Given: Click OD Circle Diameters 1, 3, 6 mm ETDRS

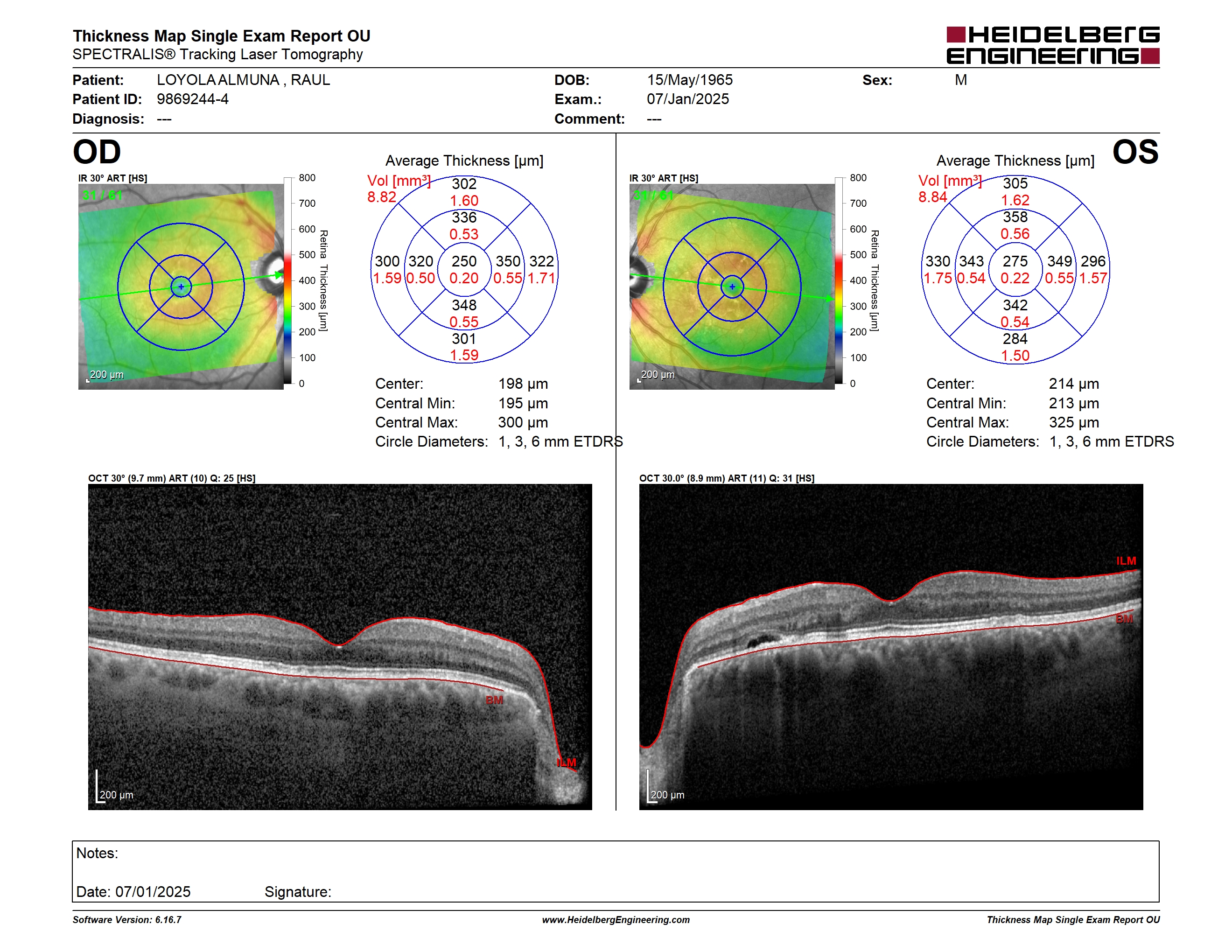Looking at the screenshot, I should tap(499, 441).
